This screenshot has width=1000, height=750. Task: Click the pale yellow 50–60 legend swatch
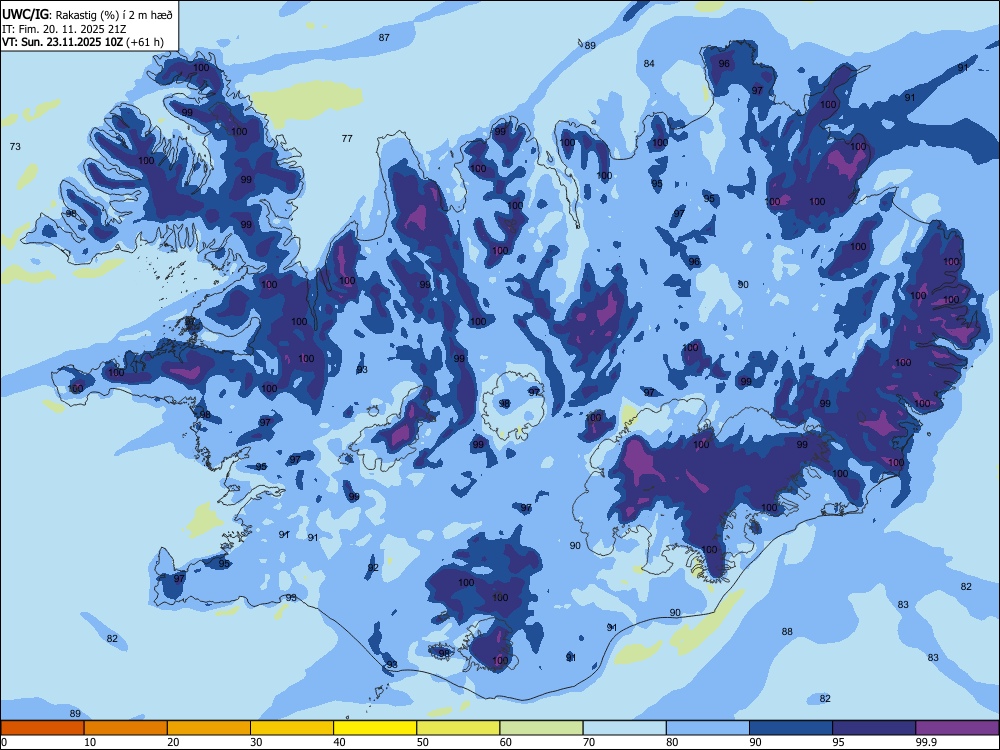coord(458,728)
